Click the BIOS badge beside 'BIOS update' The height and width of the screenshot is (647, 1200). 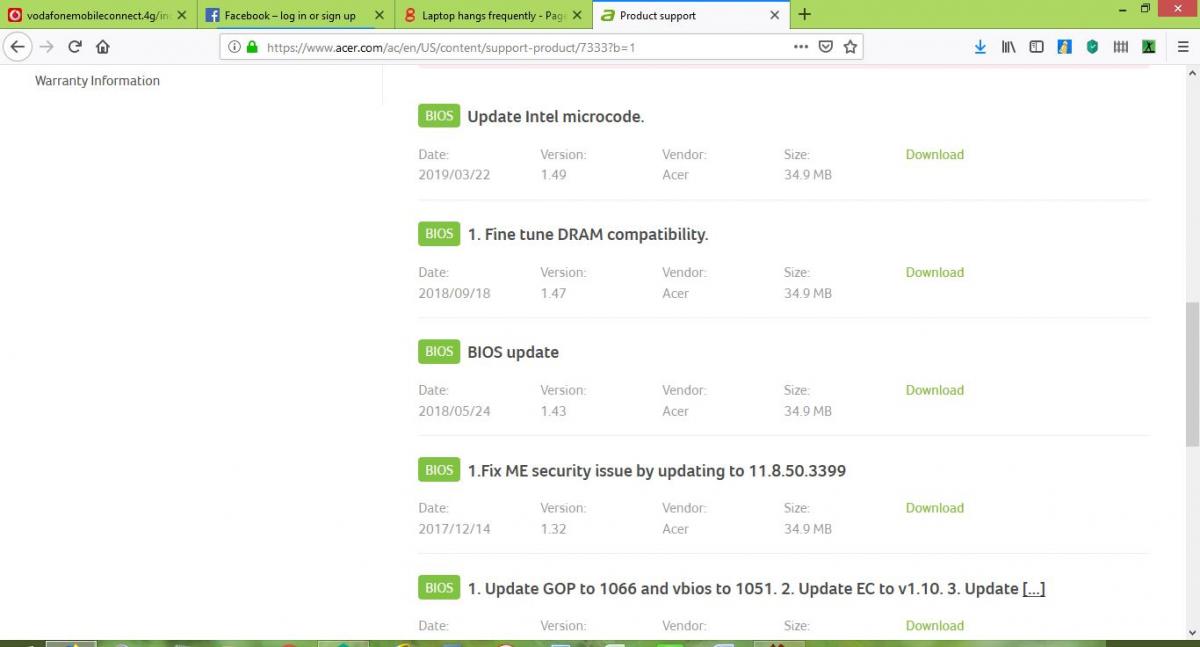(439, 352)
